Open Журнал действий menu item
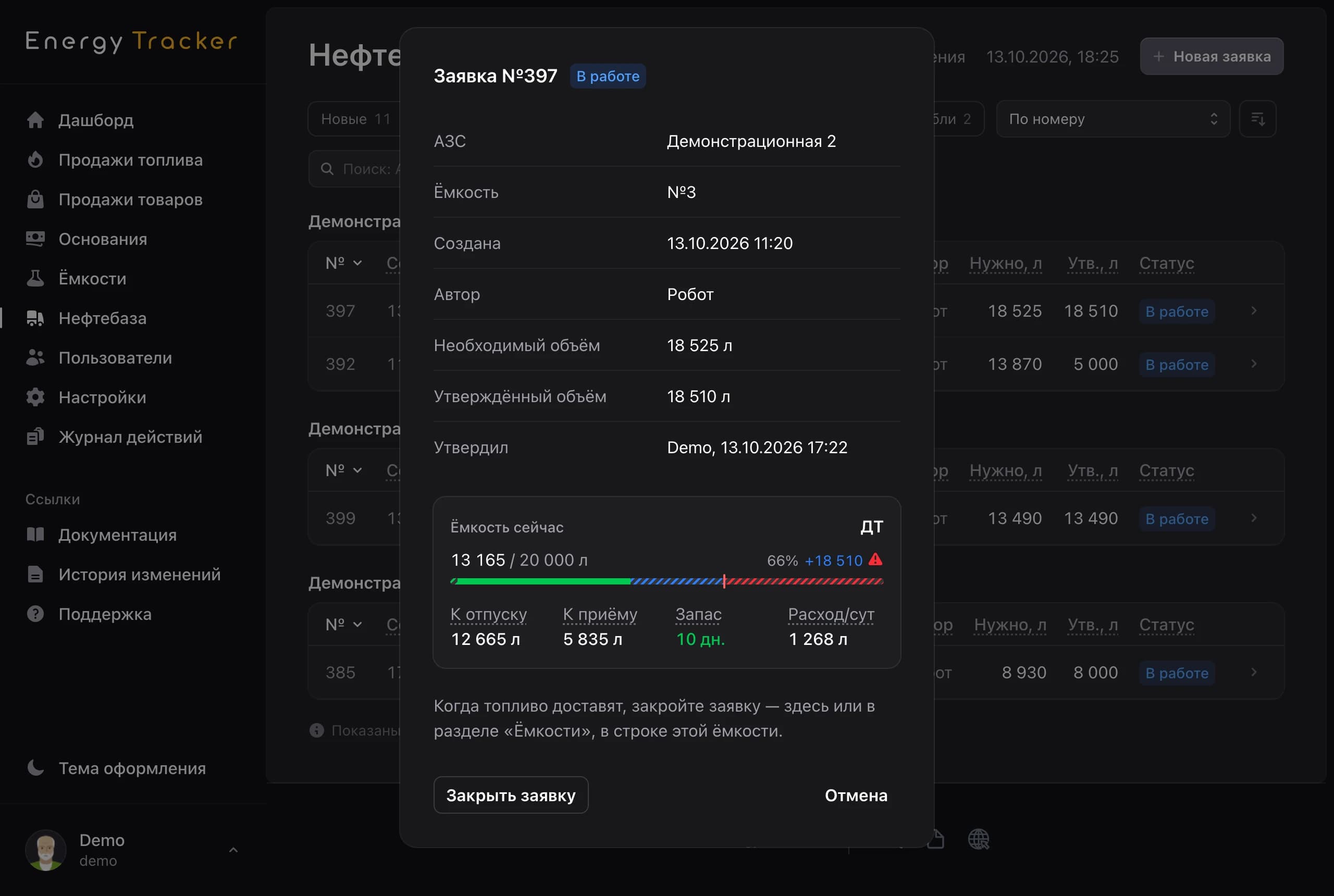Screen dimensions: 1334x896 (130, 437)
